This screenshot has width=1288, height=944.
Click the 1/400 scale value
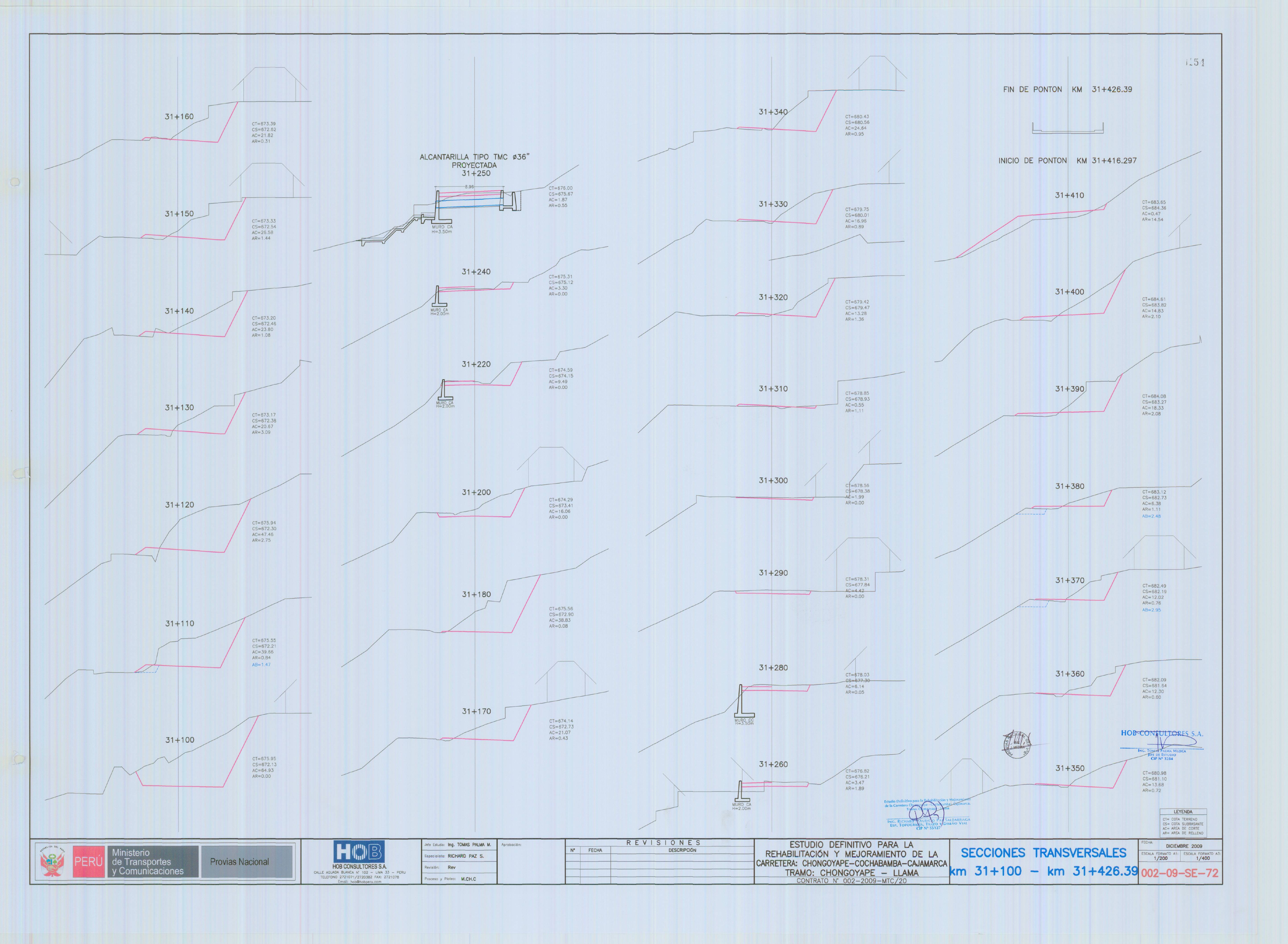[1203, 858]
